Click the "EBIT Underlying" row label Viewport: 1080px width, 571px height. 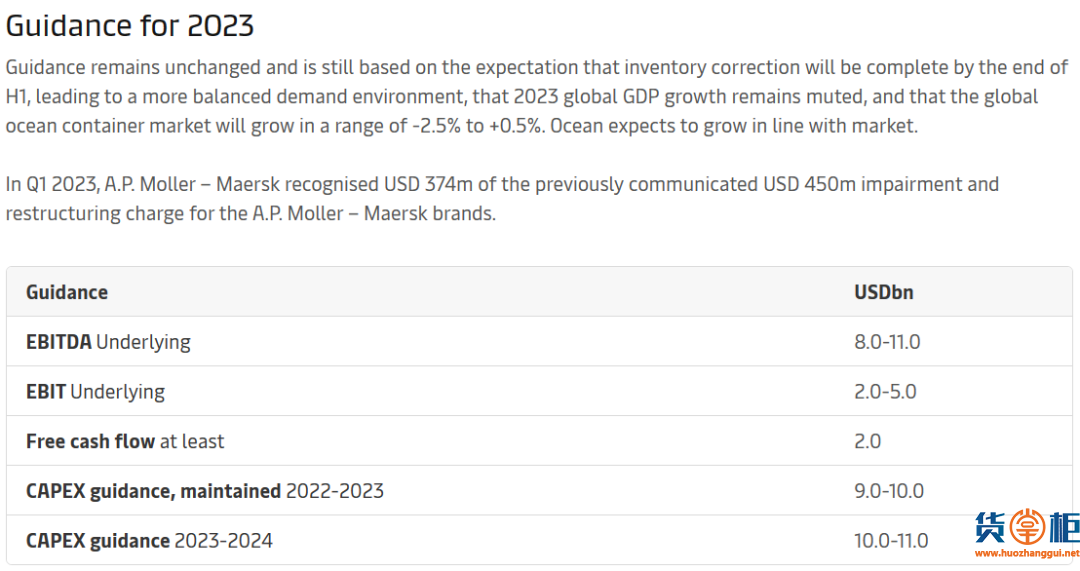pos(95,392)
